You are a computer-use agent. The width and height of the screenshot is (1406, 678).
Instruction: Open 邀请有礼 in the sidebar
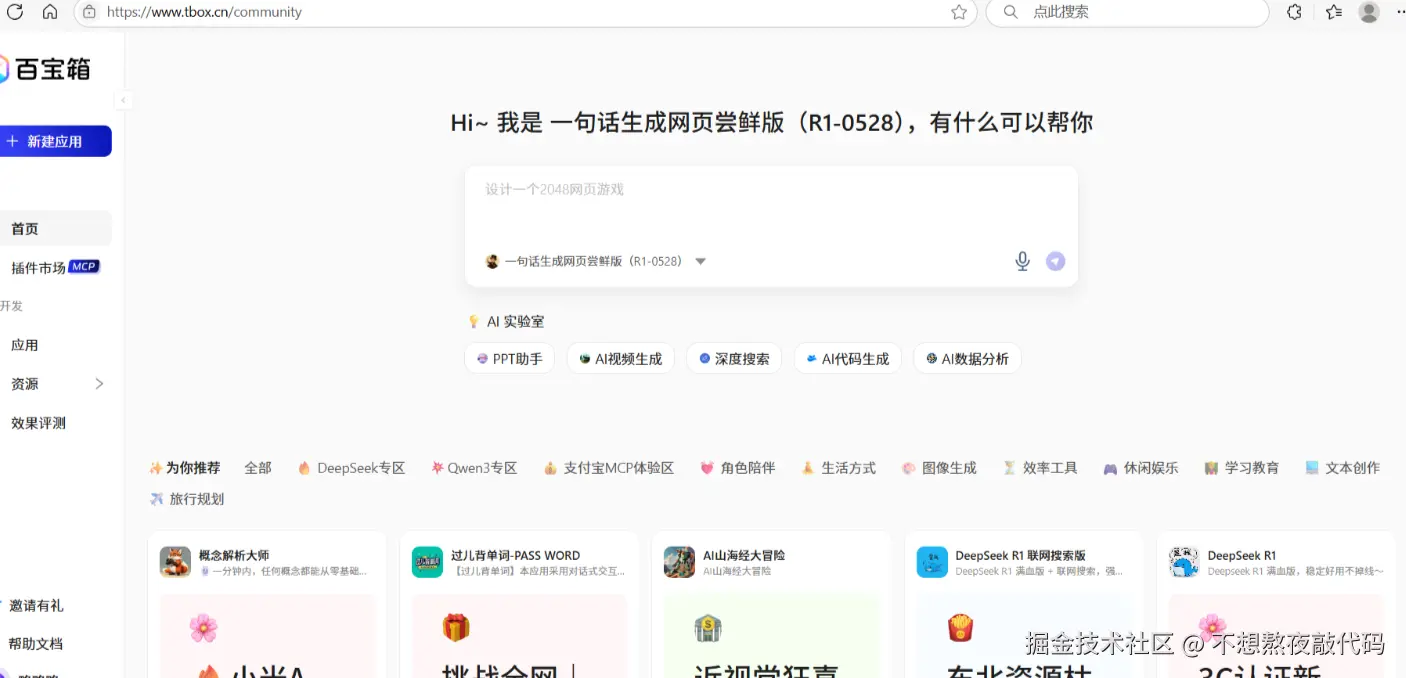point(36,605)
